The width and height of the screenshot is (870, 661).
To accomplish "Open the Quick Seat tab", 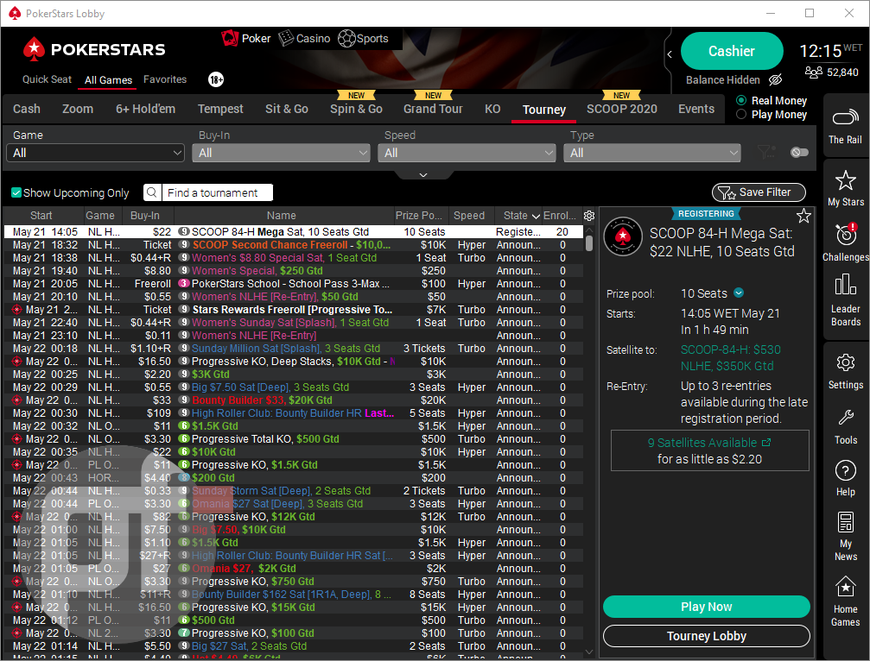I will [x=47, y=79].
